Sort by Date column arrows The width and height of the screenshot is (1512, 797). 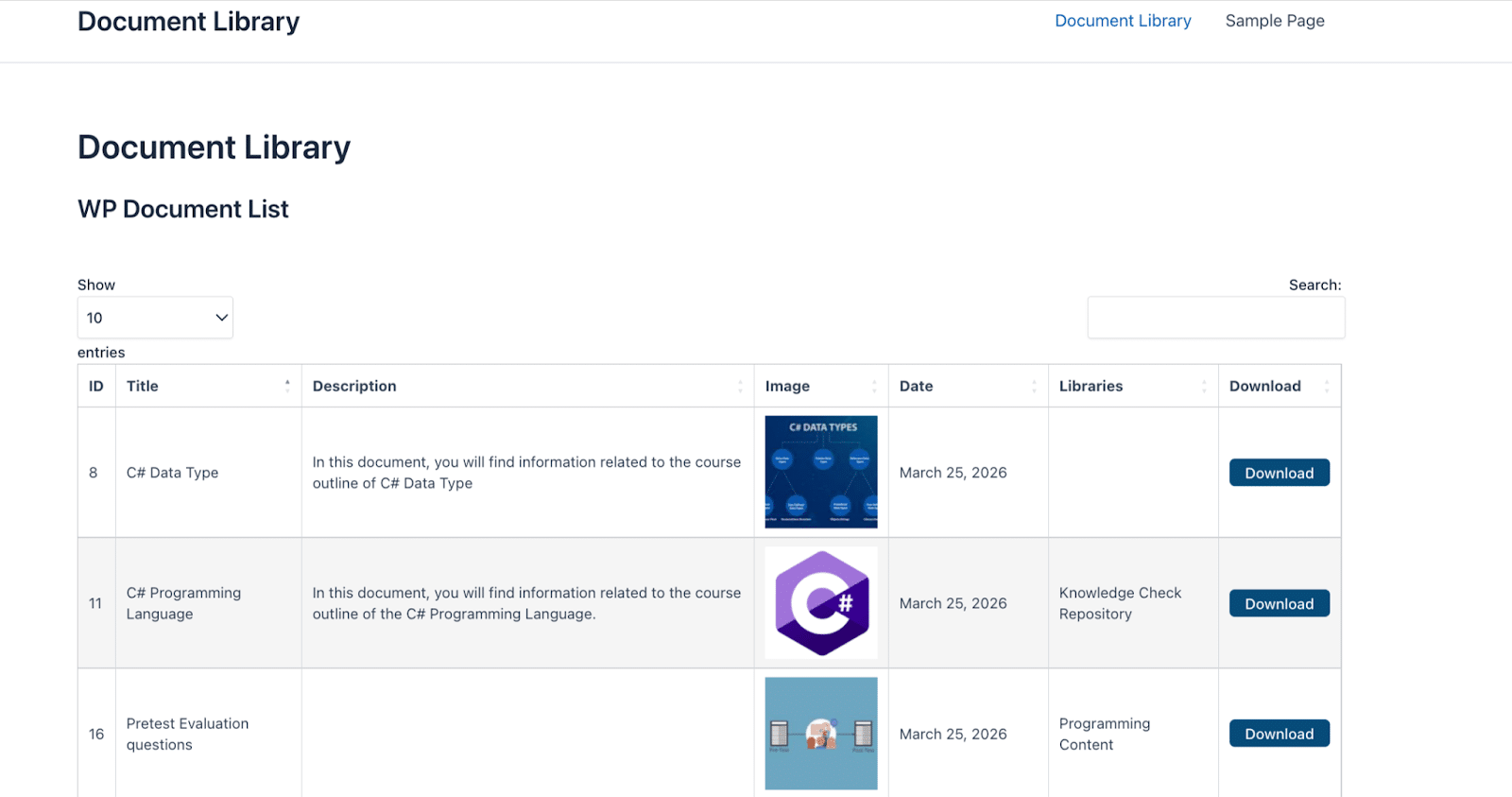point(1034,386)
